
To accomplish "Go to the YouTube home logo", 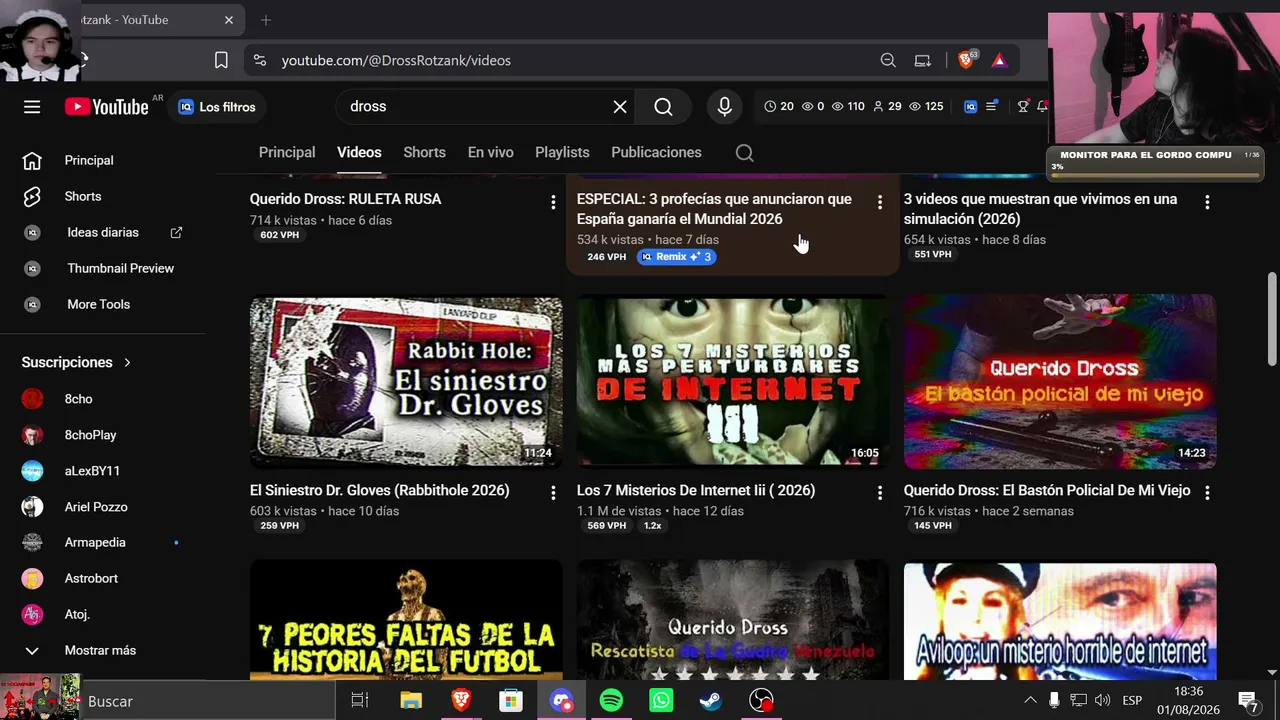I will pos(107,107).
